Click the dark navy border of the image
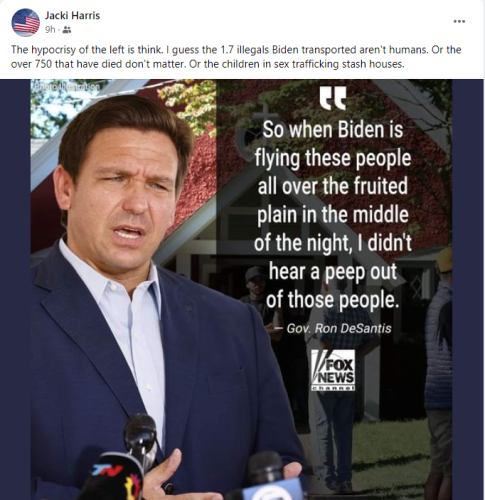This screenshot has height=500, width=485. tap(15, 289)
